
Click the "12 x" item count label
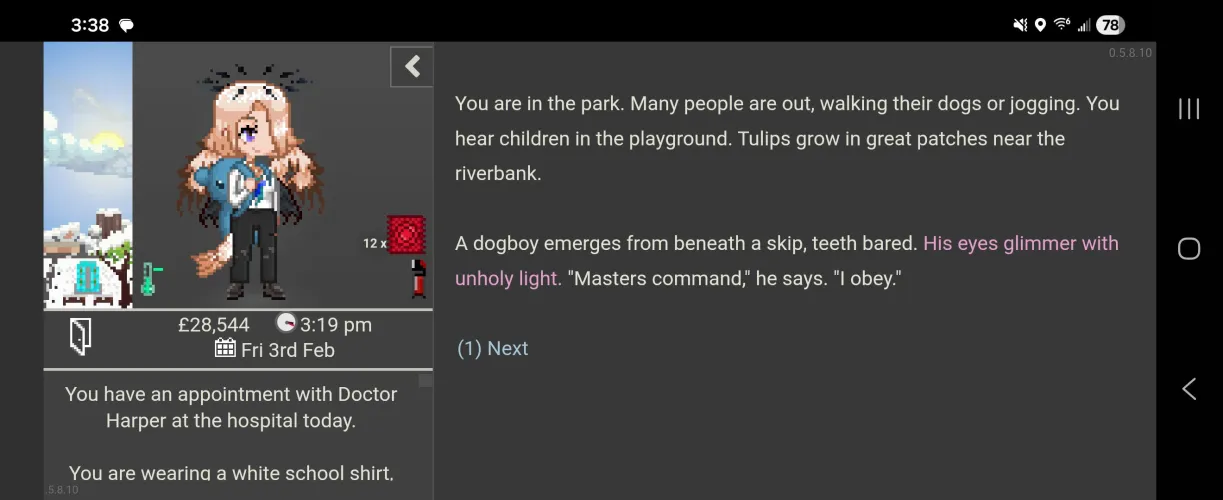pos(375,243)
